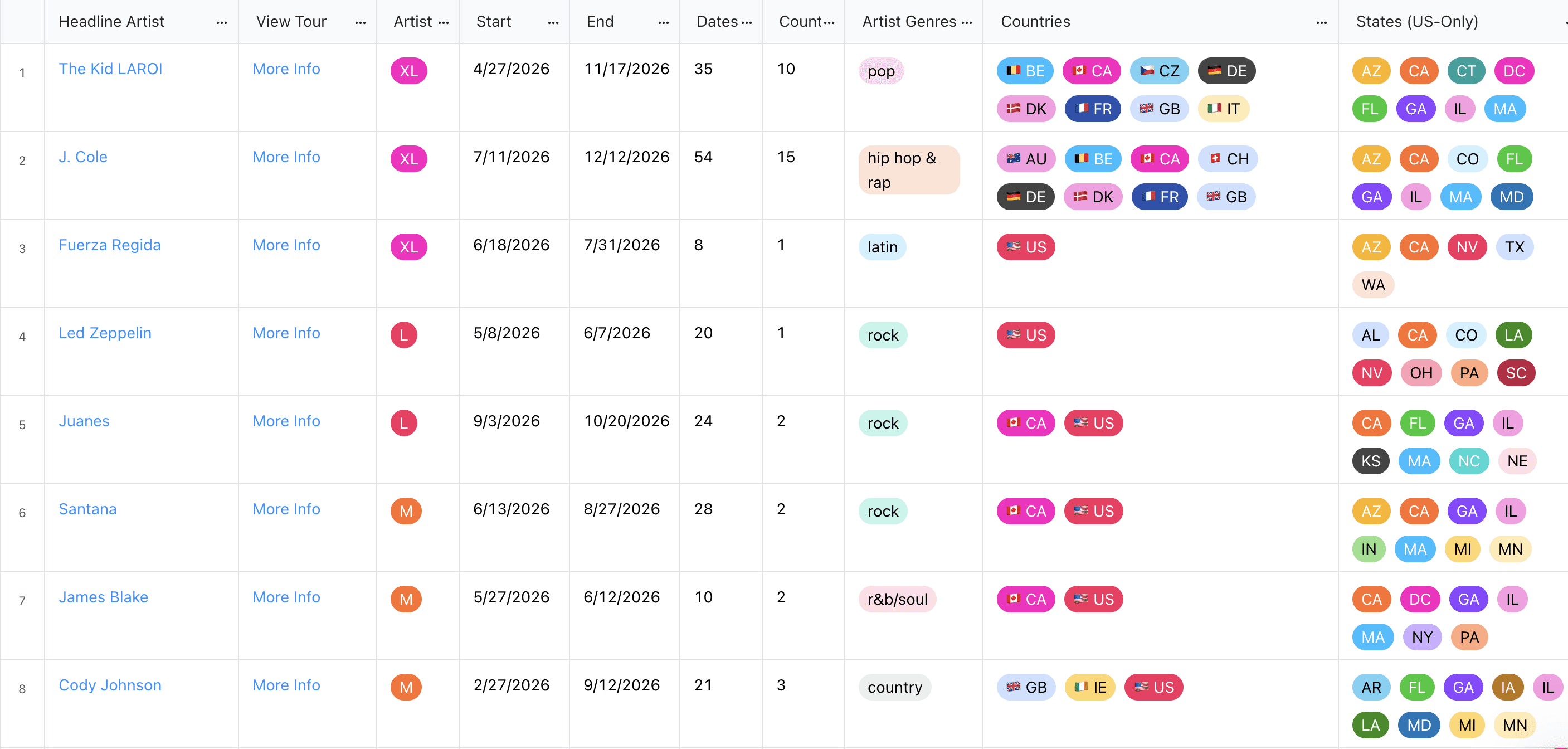
Task: Open Countries column options menu
Action: pos(1321,22)
